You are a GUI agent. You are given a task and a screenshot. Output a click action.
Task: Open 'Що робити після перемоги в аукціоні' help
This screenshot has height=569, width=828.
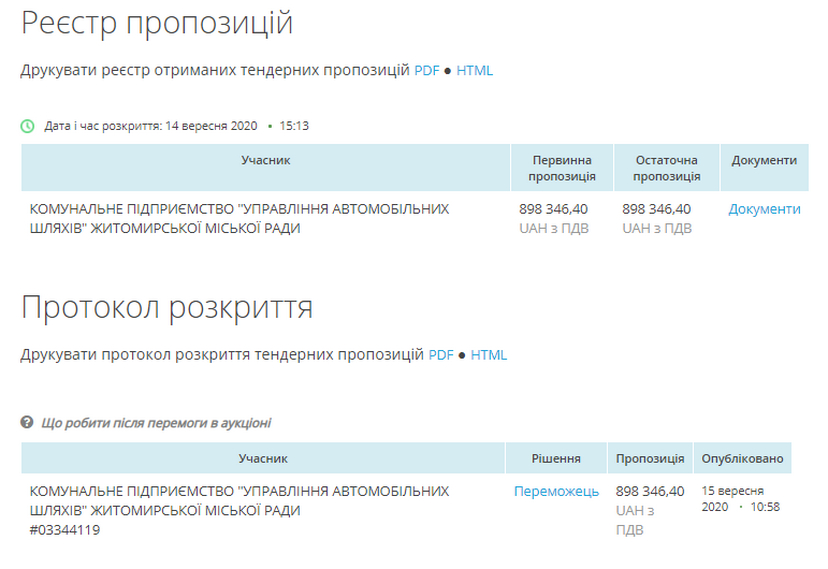pyautogui.click(x=156, y=423)
